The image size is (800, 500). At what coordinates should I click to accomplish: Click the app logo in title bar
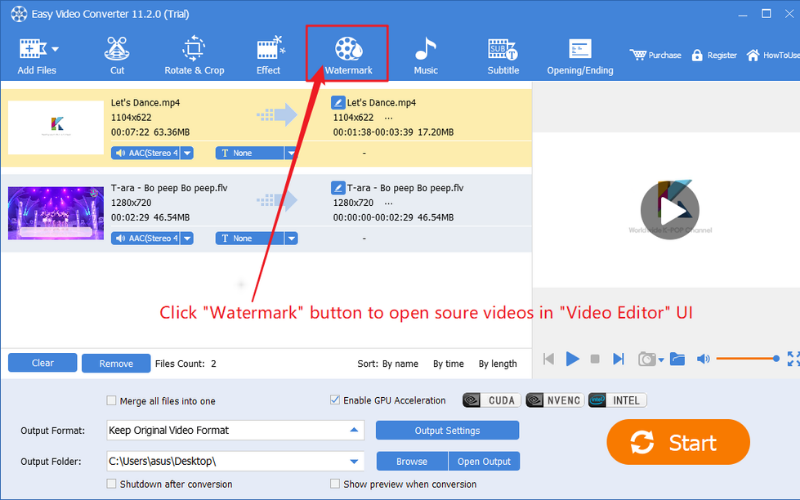[19, 14]
